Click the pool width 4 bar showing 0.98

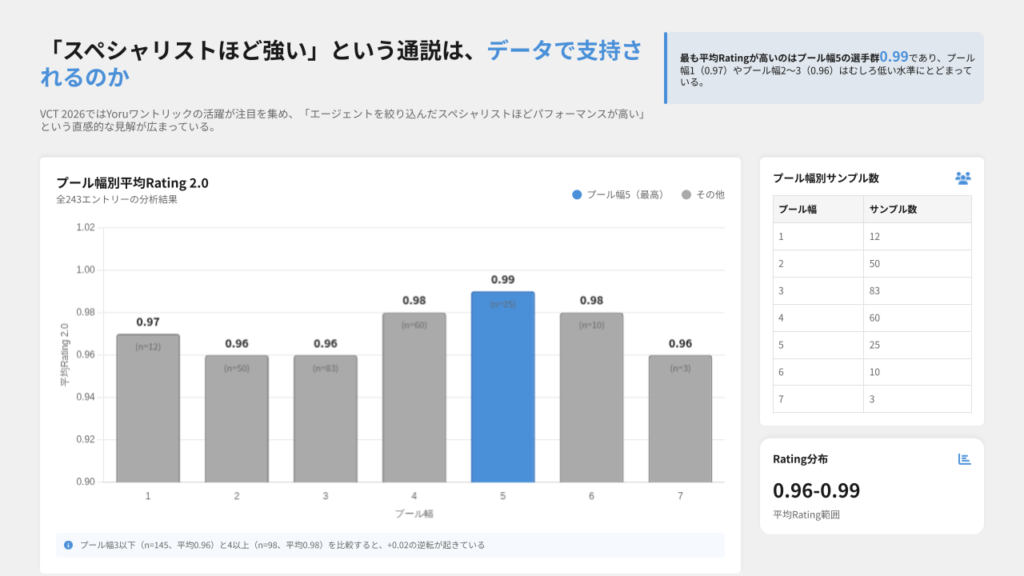click(414, 400)
